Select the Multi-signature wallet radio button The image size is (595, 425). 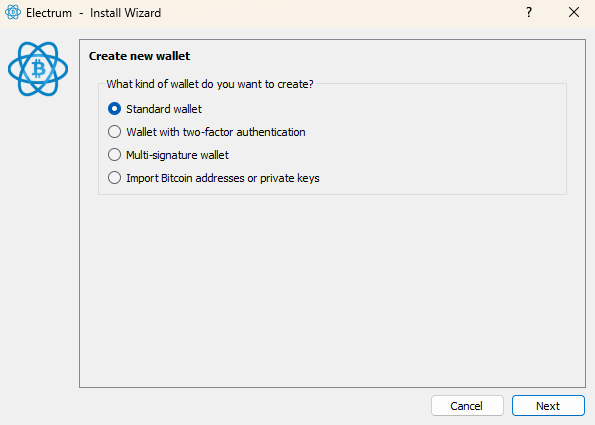point(114,155)
